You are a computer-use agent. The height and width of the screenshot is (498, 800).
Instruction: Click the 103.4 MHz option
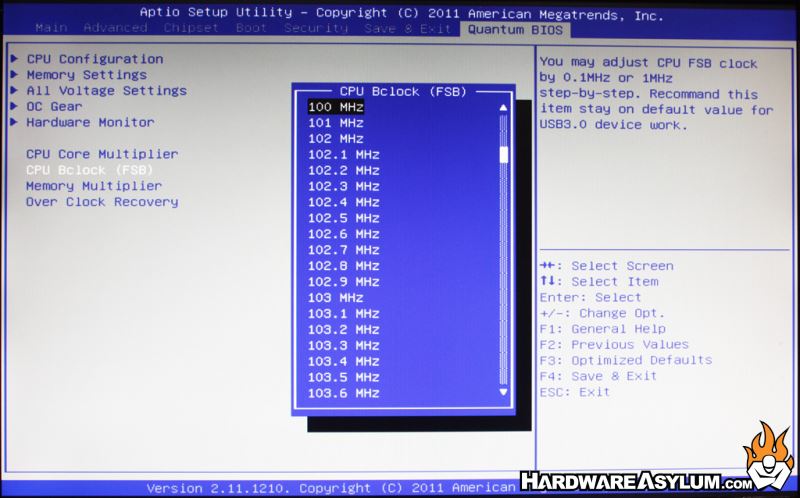tap(344, 361)
